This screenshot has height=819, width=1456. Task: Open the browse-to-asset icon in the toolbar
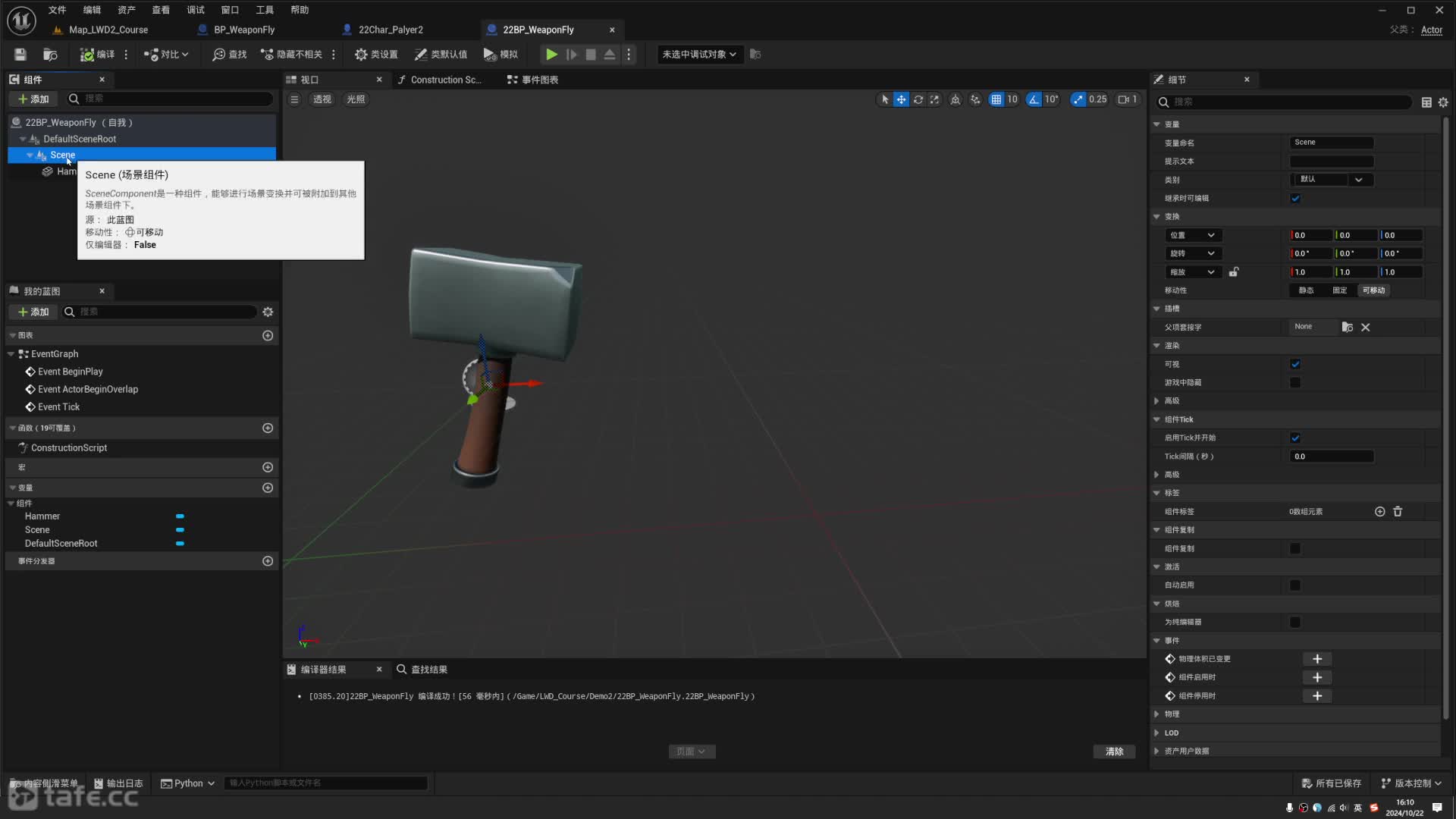pyautogui.click(x=50, y=55)
